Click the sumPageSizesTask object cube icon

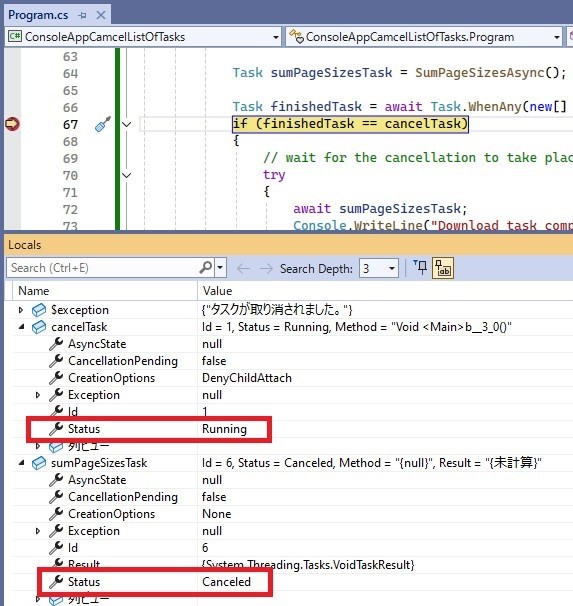coord(39,463)
